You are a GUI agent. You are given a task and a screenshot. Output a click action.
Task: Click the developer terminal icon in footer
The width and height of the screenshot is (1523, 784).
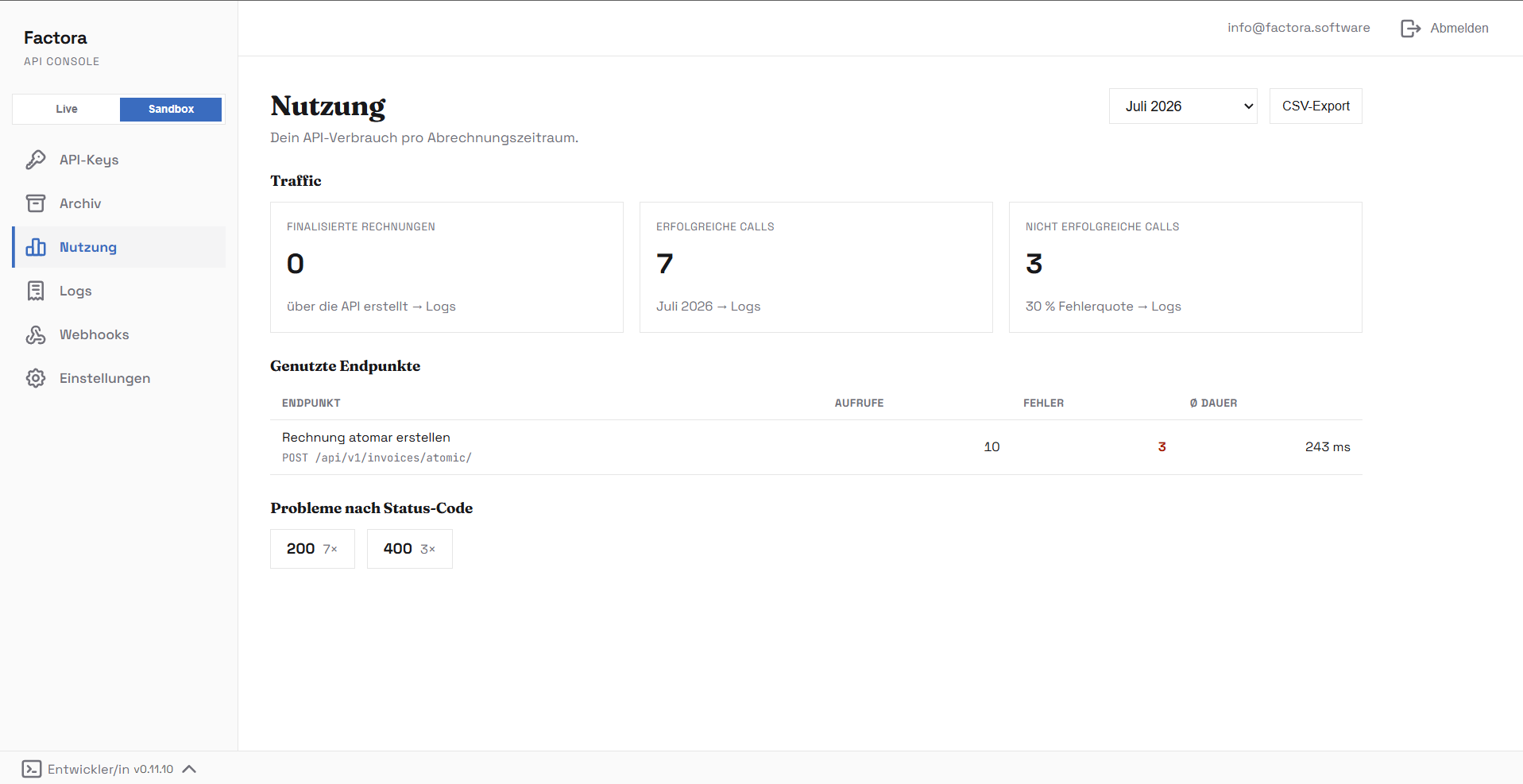(x=32, y=769)
